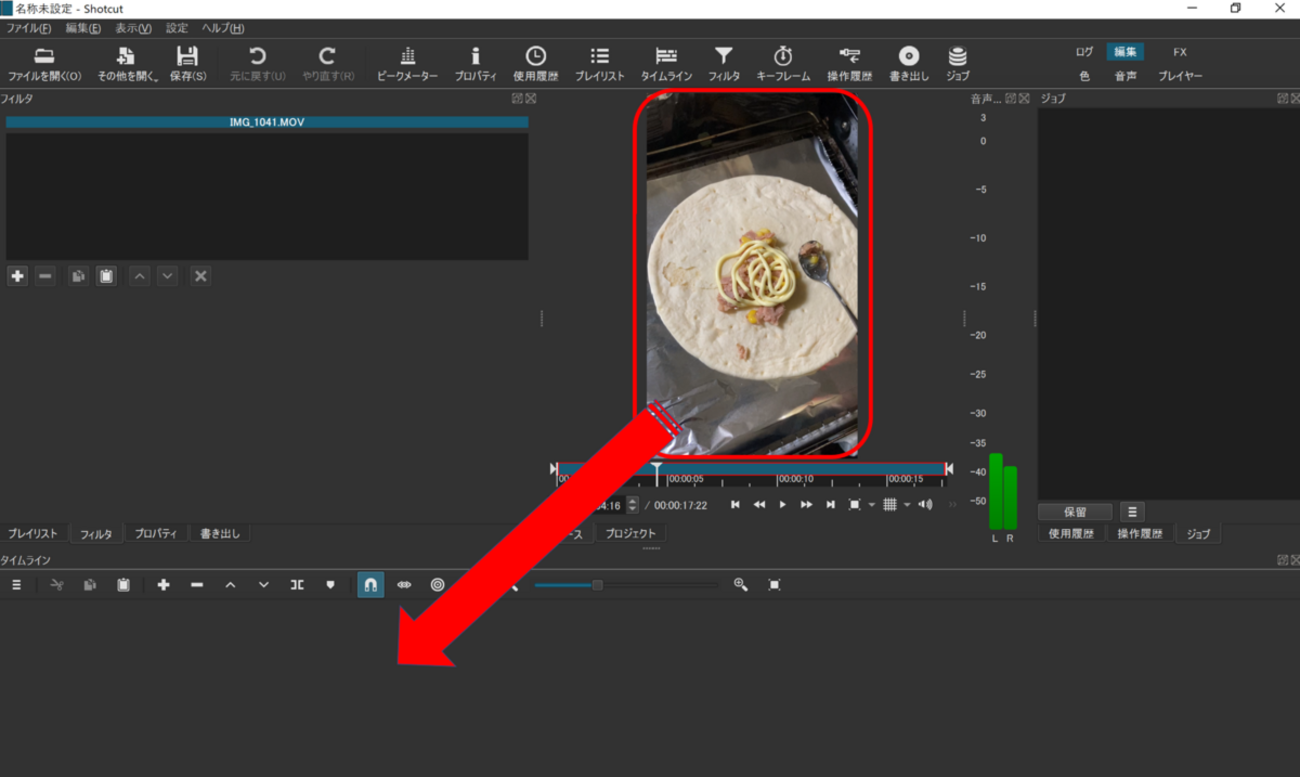Toggle scrub while dragging in timeline toolbar

[404, 585]
